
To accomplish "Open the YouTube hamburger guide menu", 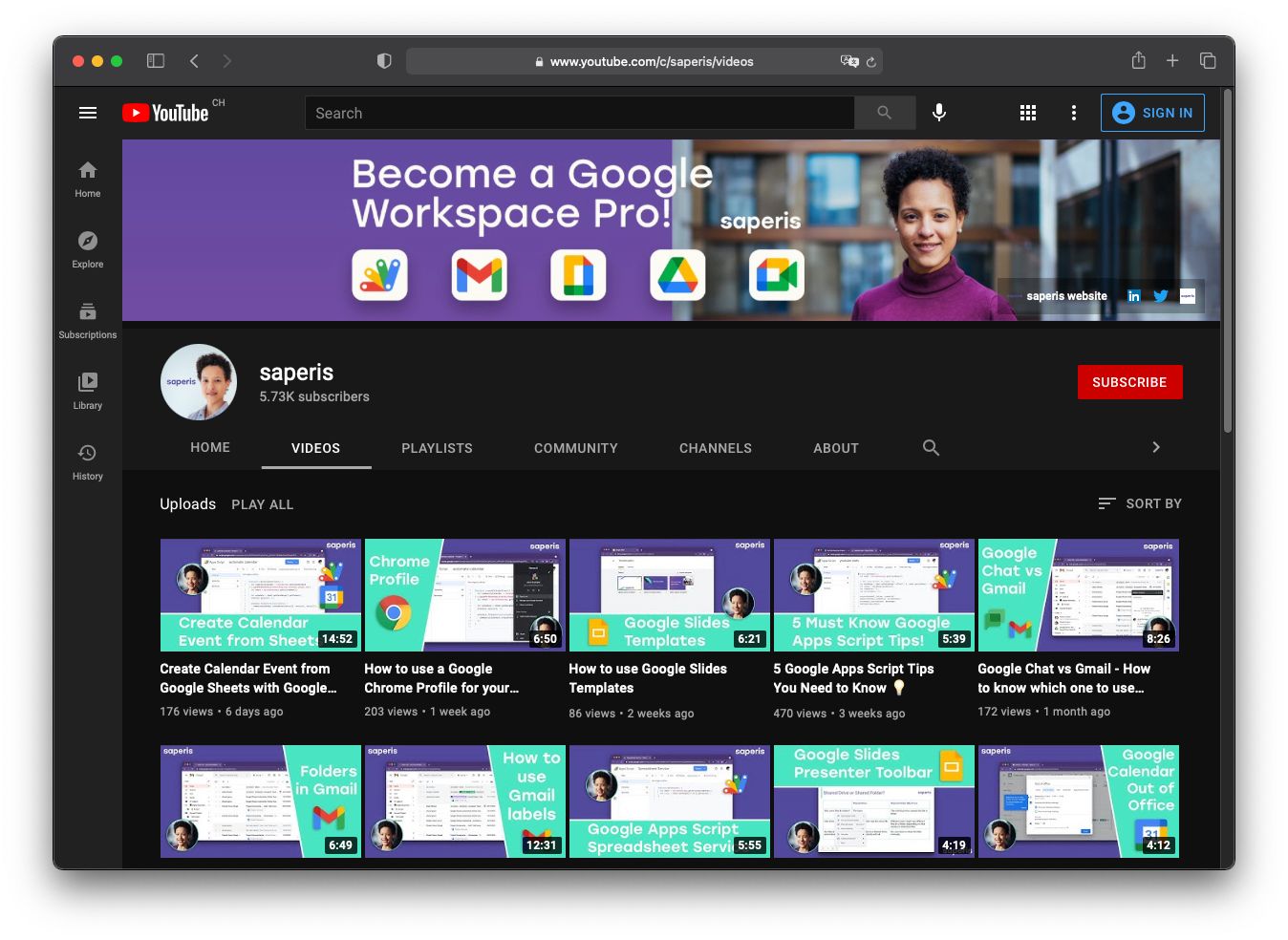I will 88,113.
